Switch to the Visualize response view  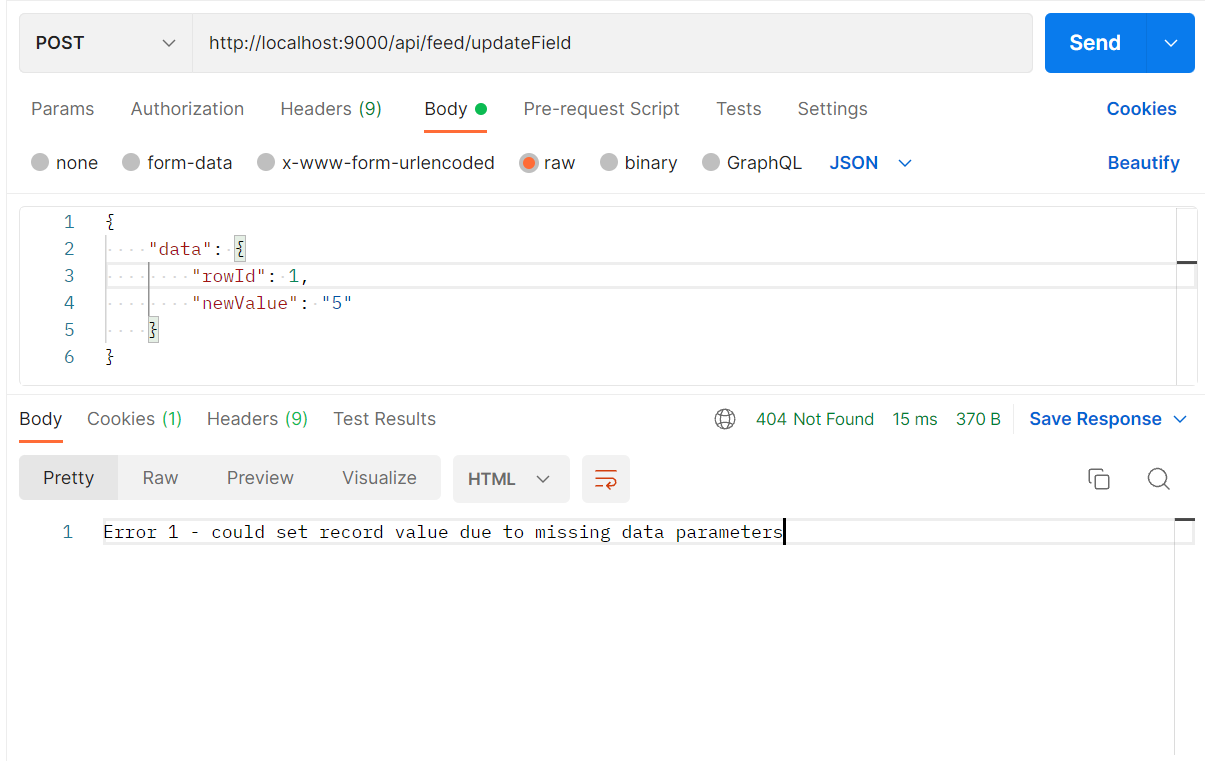(x=379, y=478)
